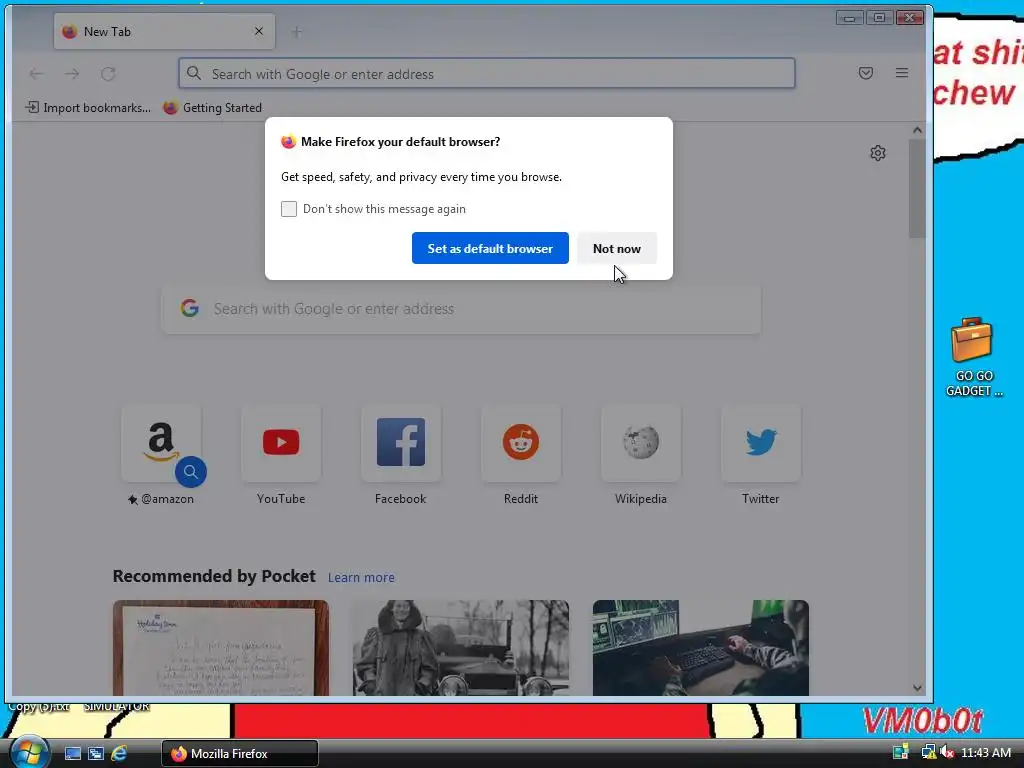The image size is (1024, 768).
Task: Open the gamer keyboard Pocket story
Action: [x=701, y=648]
